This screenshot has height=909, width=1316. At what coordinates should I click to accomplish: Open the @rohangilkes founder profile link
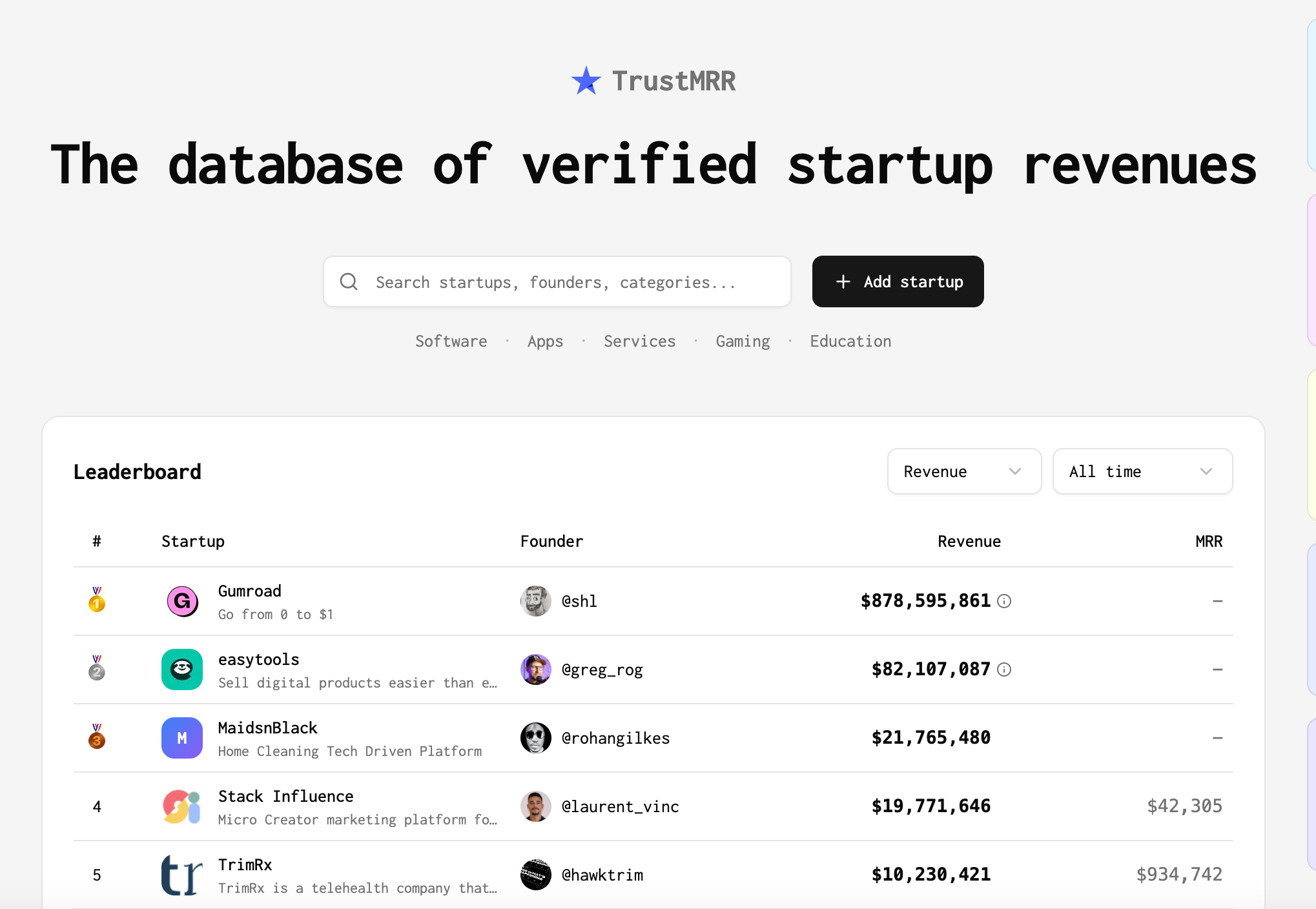pyautogui.click(x=615, y=738)
